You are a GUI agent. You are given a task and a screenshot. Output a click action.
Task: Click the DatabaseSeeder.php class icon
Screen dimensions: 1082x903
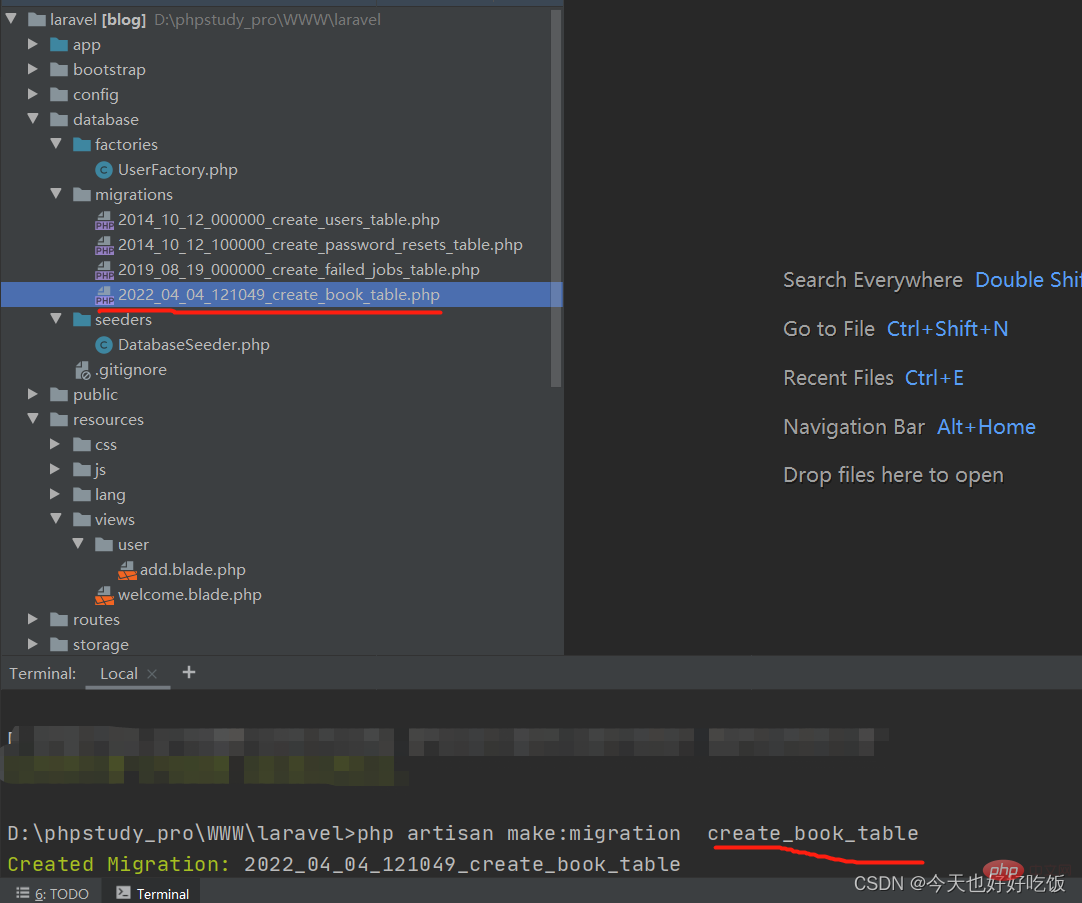pos(104,345)
